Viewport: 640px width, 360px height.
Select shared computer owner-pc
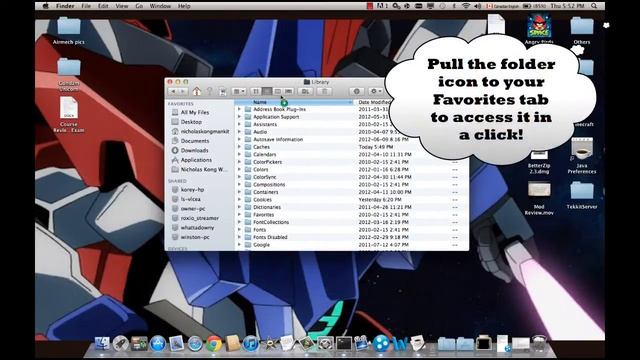(193, 209)
